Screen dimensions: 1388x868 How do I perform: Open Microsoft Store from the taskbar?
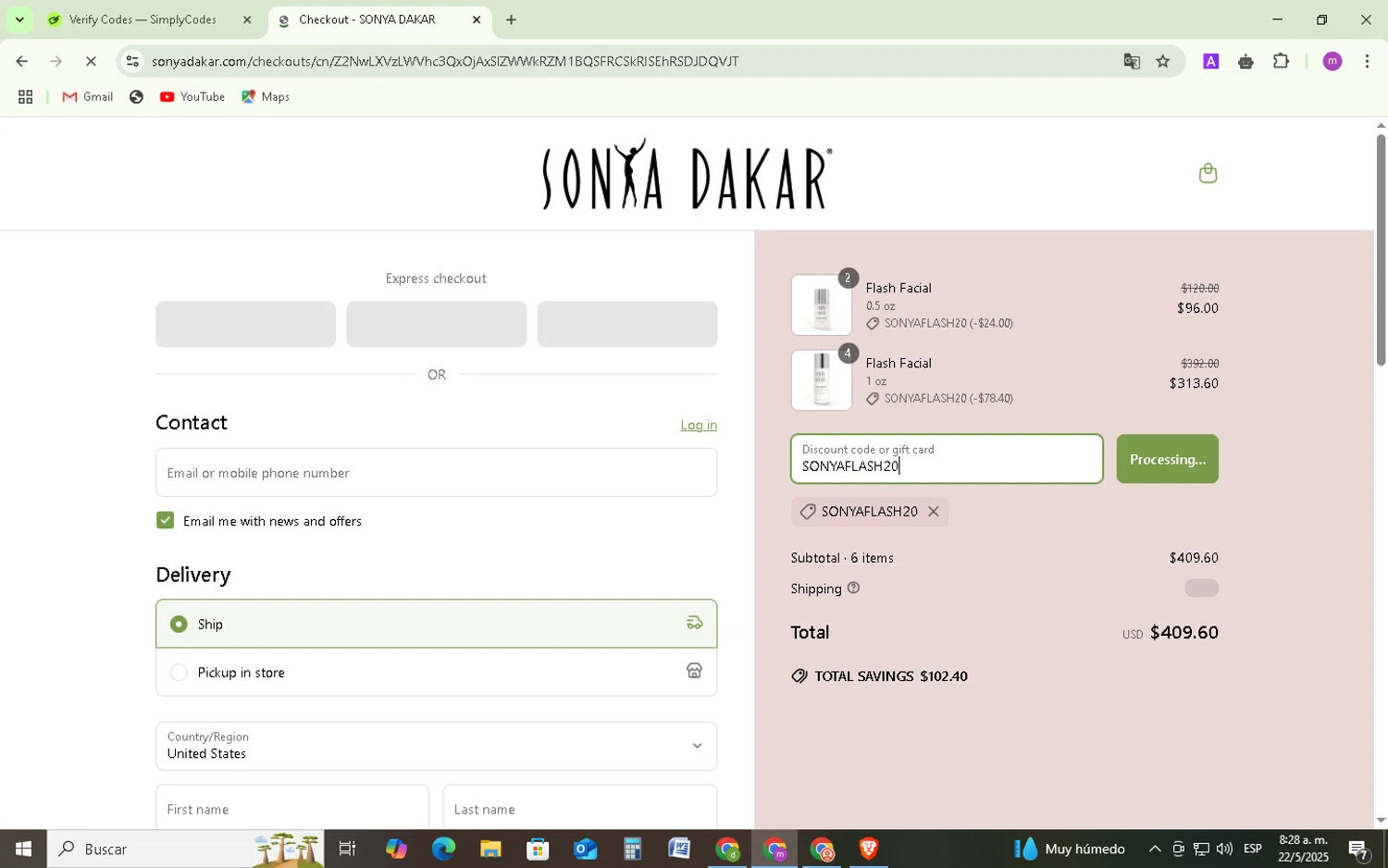[538, 849]
